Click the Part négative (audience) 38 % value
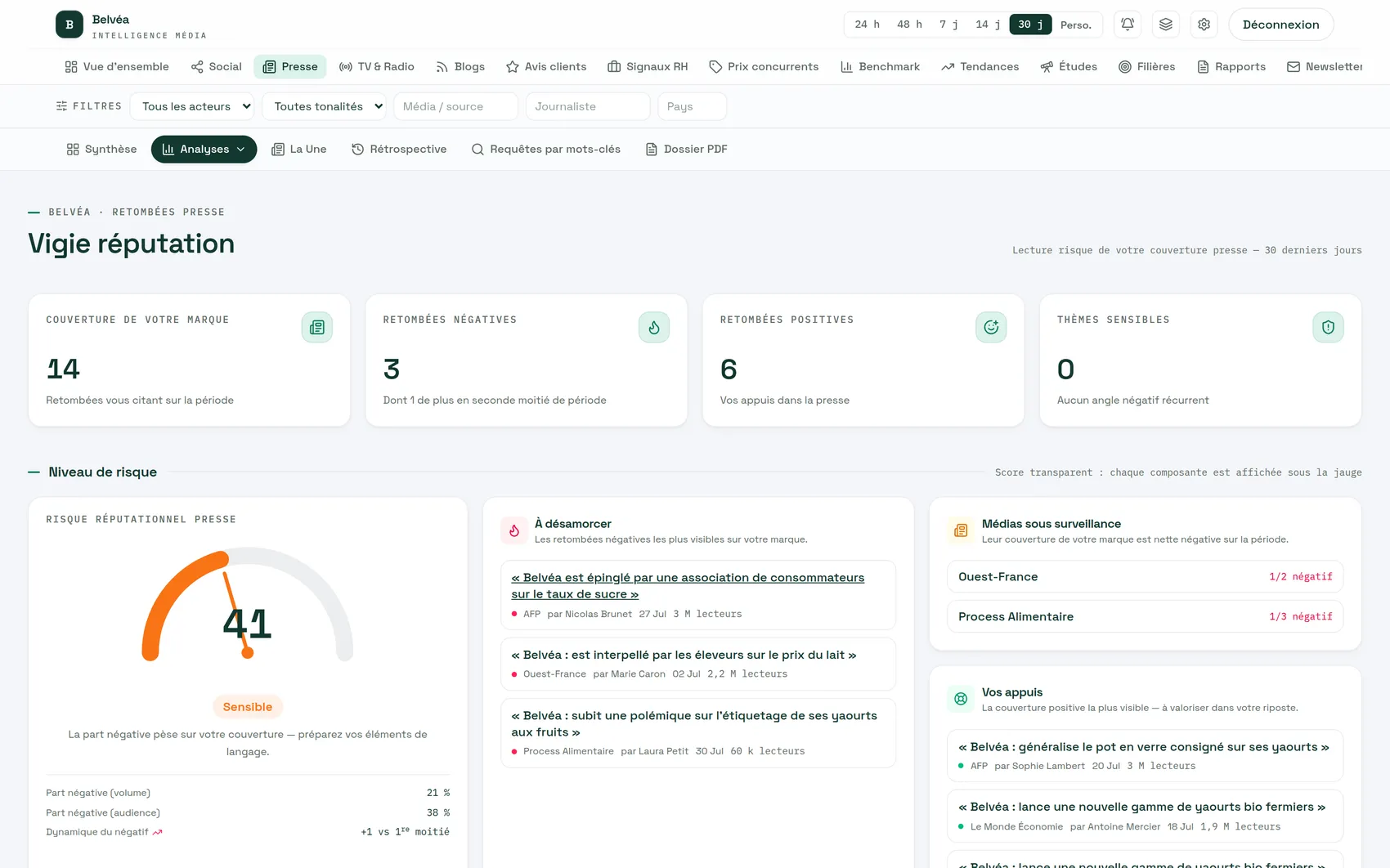 tap(438, 812)
